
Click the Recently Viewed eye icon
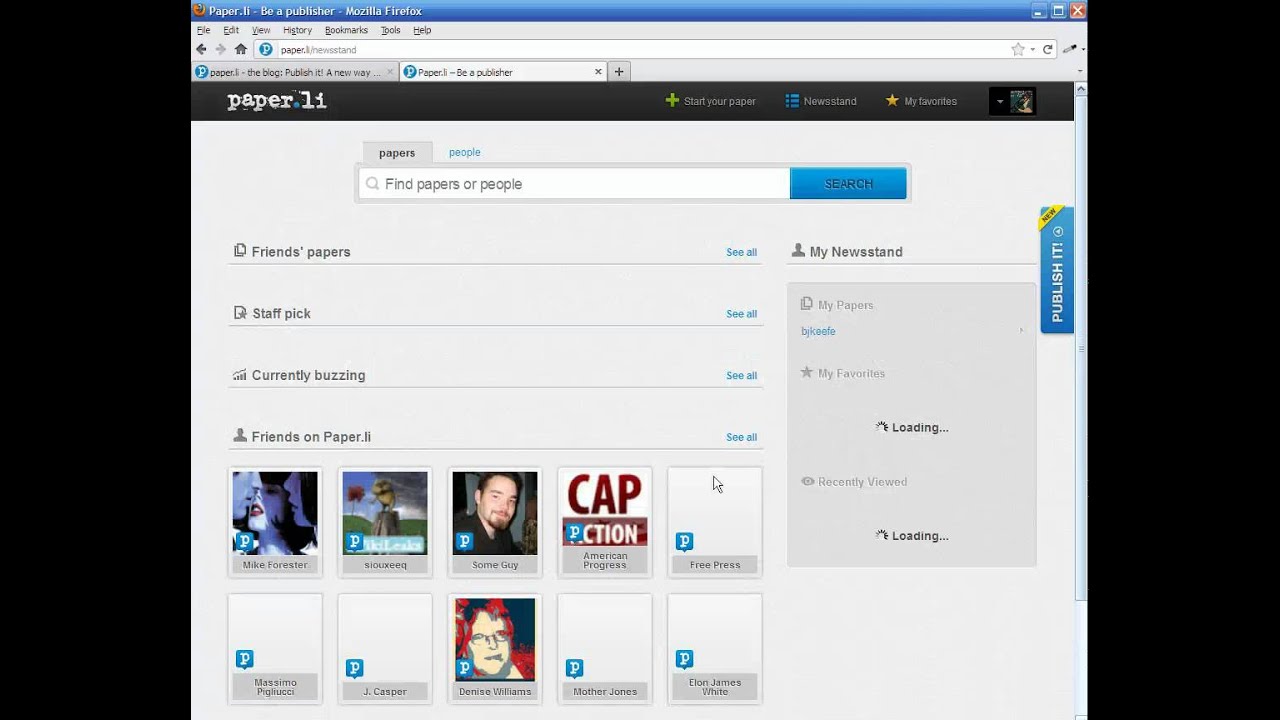[x=807, y=481]
